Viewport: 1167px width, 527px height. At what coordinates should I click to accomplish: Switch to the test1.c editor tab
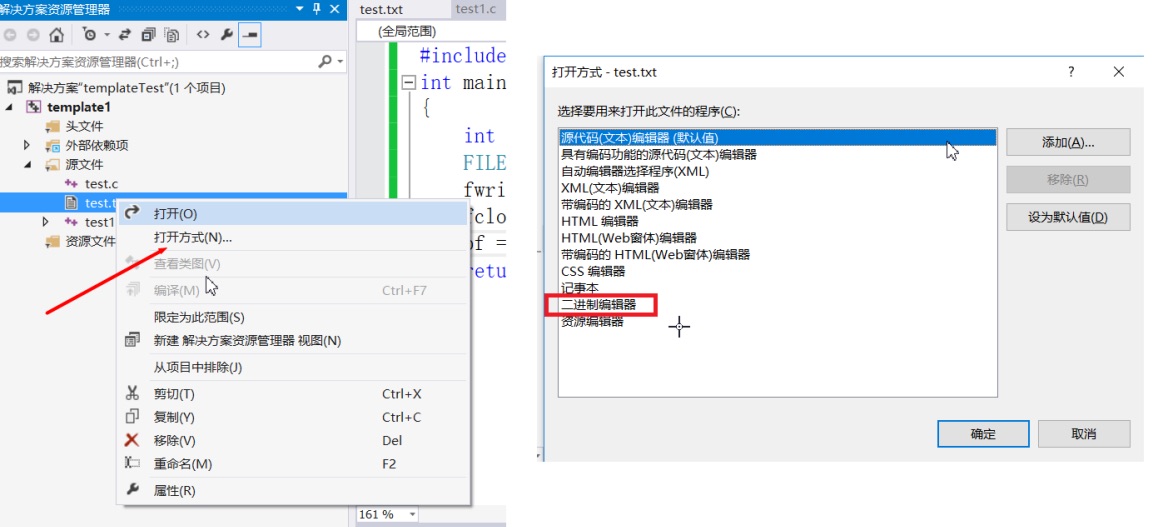[x=476, y=9]
